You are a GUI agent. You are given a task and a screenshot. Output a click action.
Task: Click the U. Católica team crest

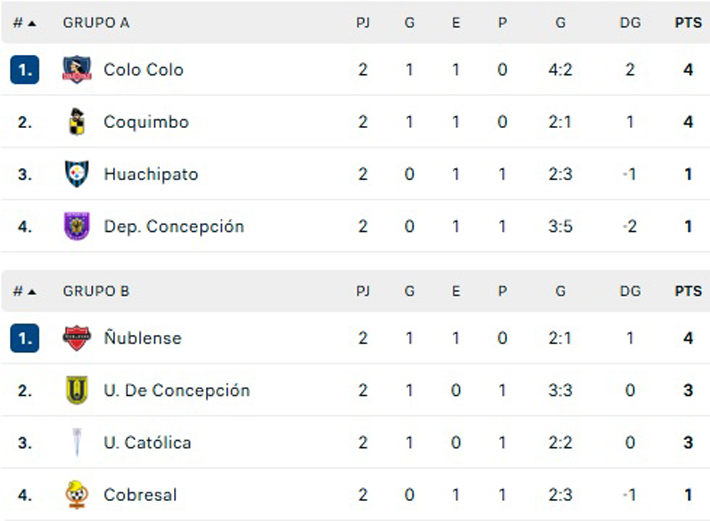click(77, 442)
